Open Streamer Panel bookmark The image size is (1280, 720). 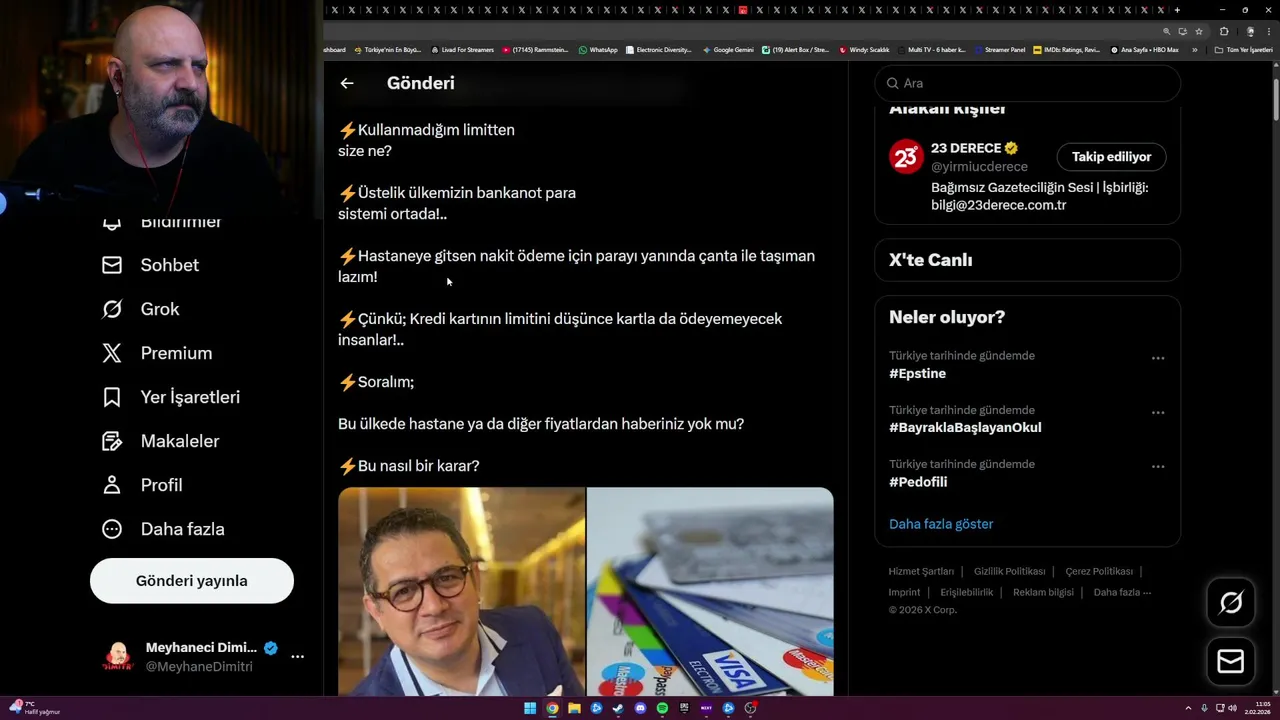999,50
